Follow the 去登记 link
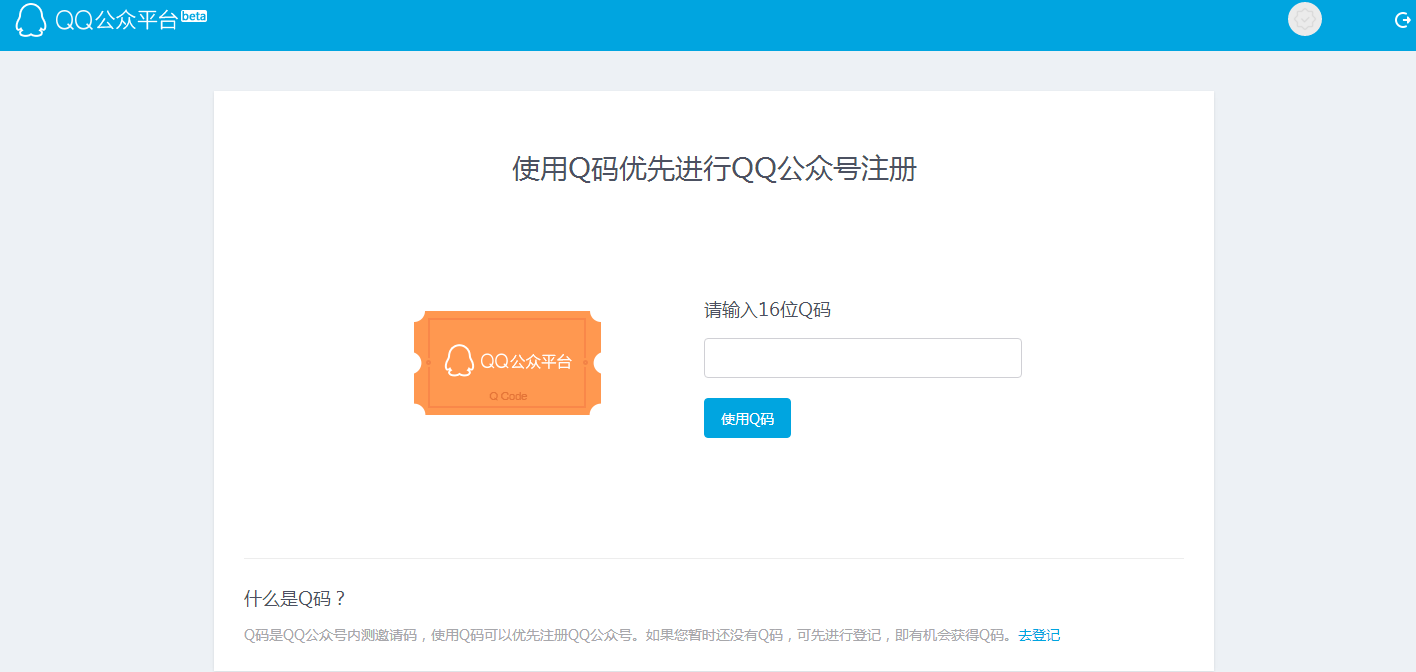Image resolution: width=1416 pixels, height=672 pixels. click(x=1039, y=635)
